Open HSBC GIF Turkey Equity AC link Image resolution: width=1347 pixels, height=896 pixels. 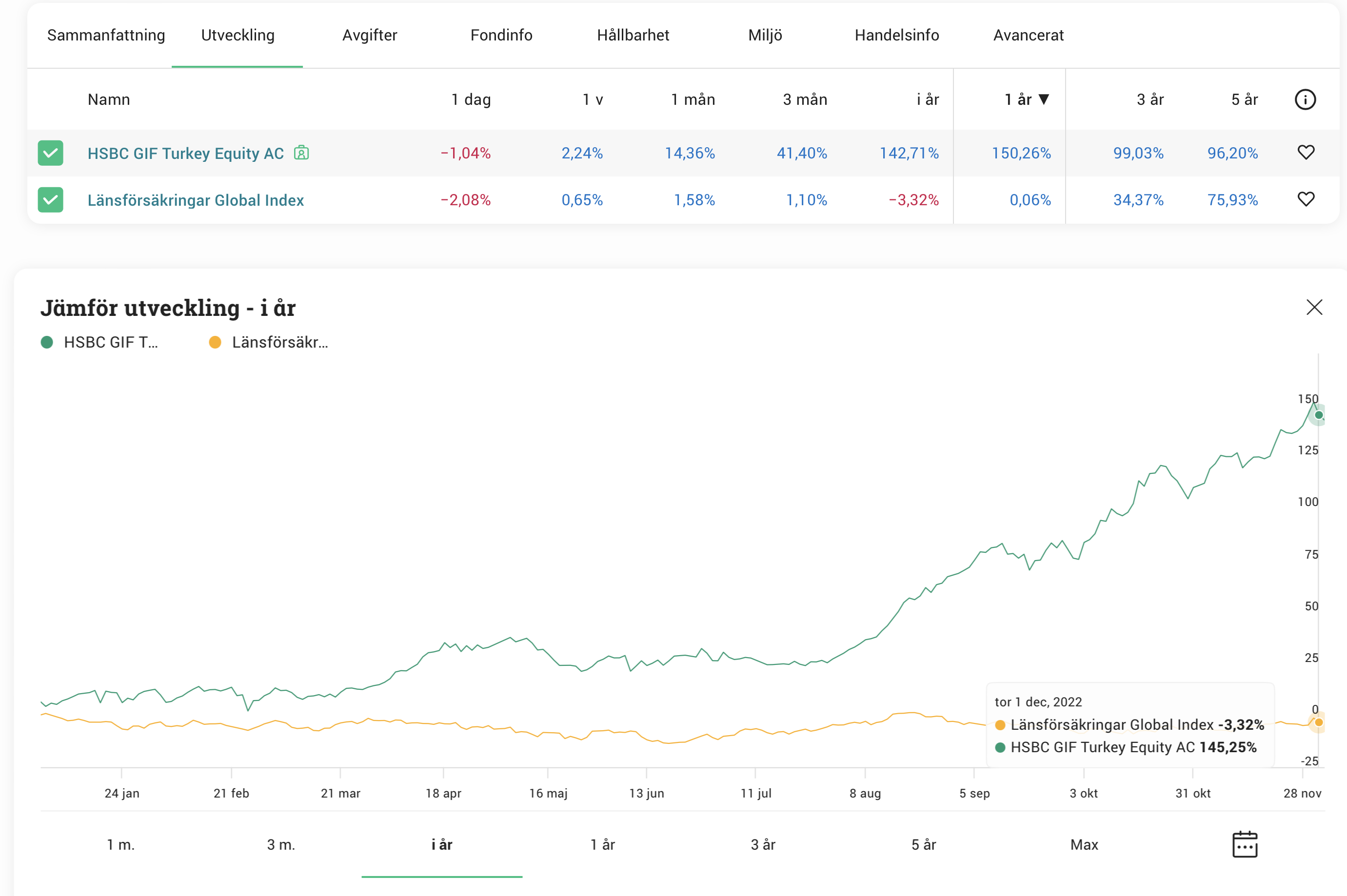186,153
